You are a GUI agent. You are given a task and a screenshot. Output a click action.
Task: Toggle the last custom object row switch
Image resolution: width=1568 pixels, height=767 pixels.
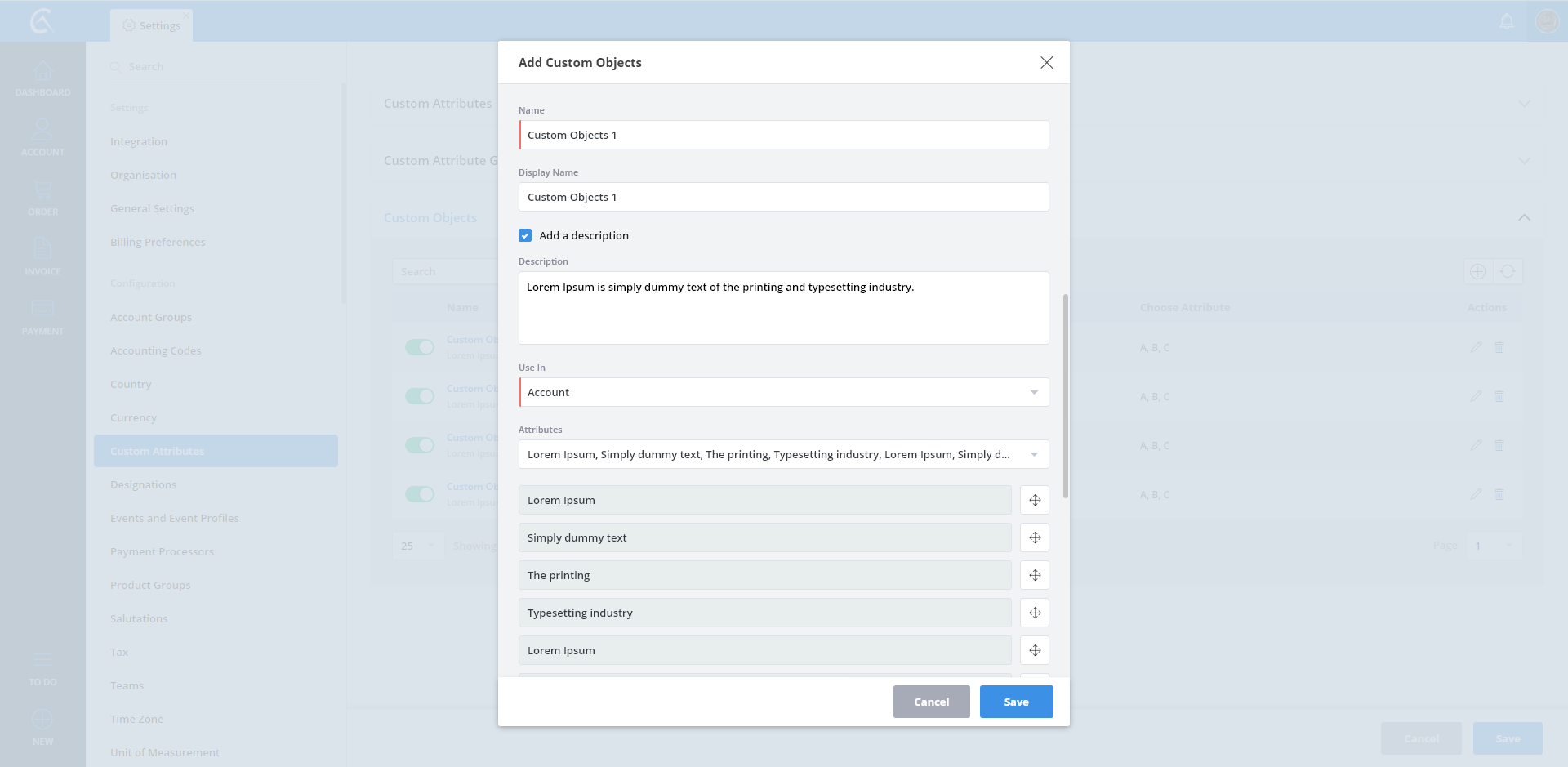tap(420, 494)
